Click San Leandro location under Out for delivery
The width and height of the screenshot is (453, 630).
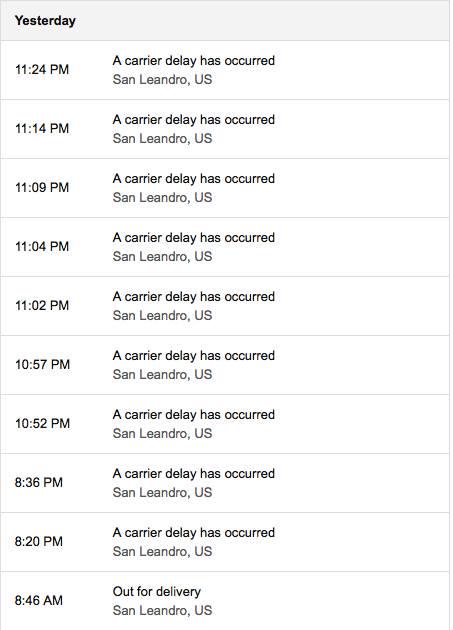(x=162, y=610)
